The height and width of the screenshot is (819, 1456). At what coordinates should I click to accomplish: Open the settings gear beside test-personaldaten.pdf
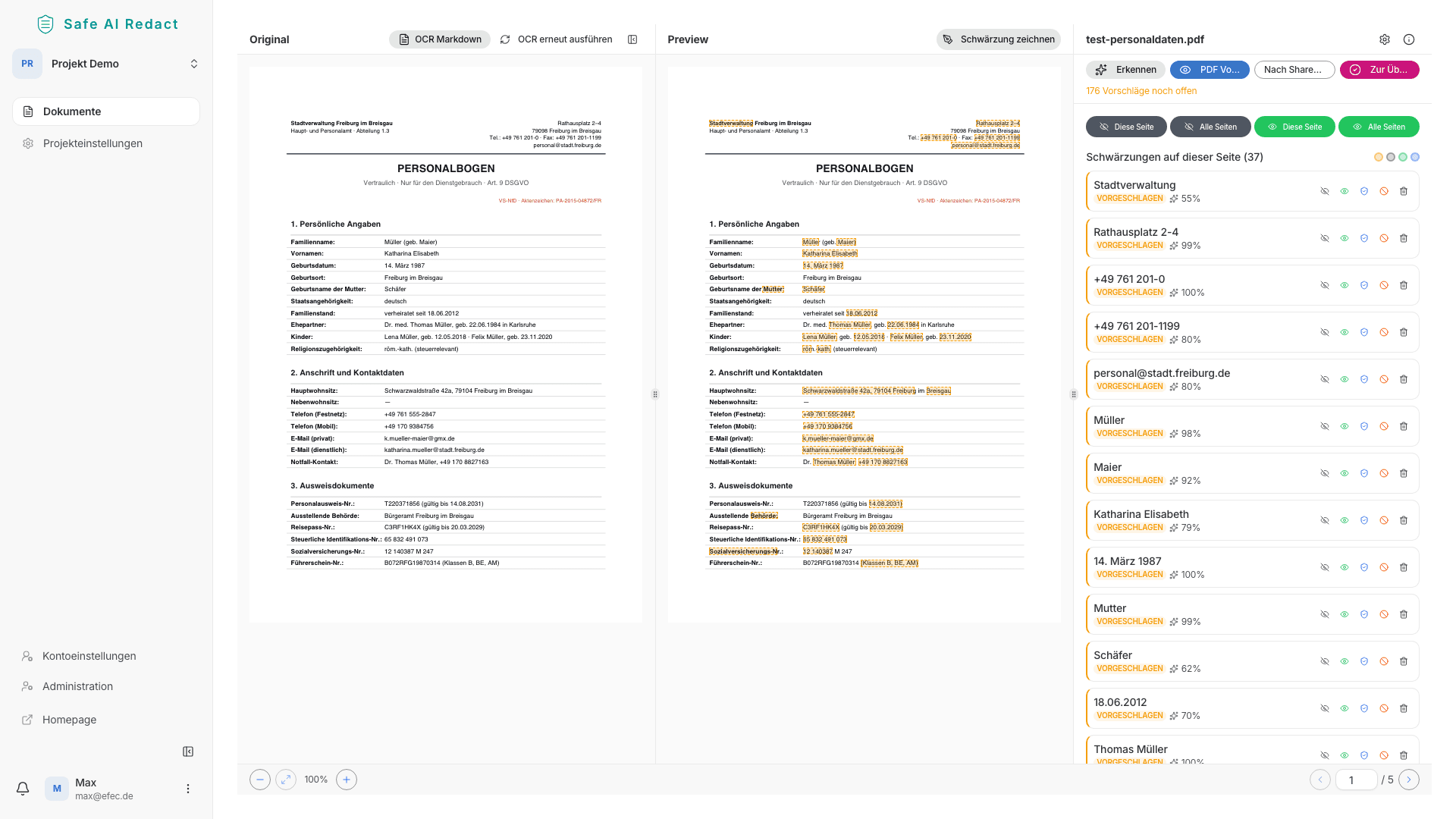(x=1385, y=39)
